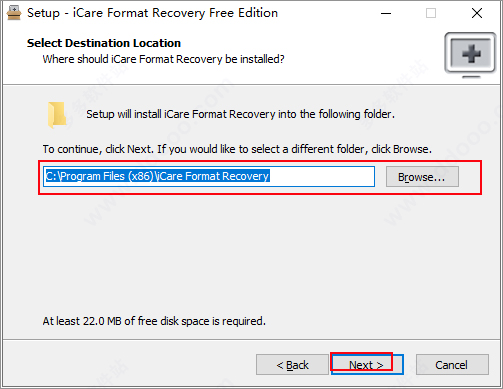Click the disabled maximize button

click(431, 13)
